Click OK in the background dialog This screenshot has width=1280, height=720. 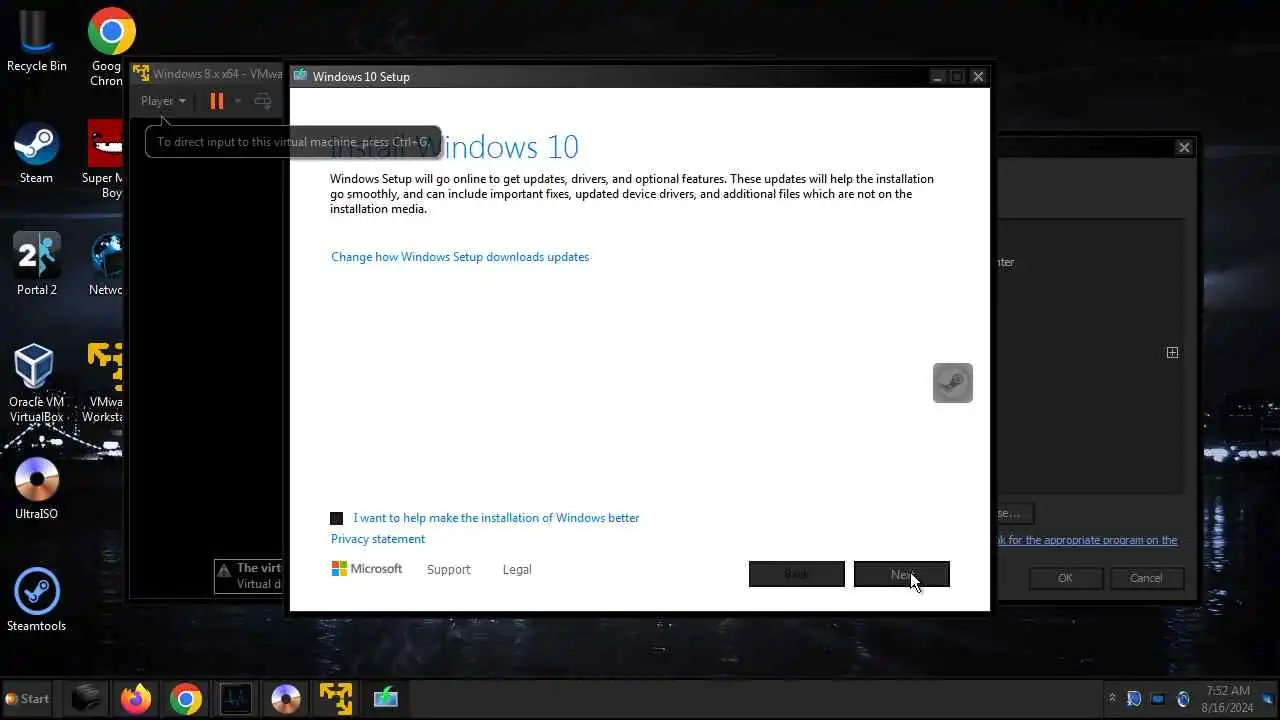(x=1065, y=578)
